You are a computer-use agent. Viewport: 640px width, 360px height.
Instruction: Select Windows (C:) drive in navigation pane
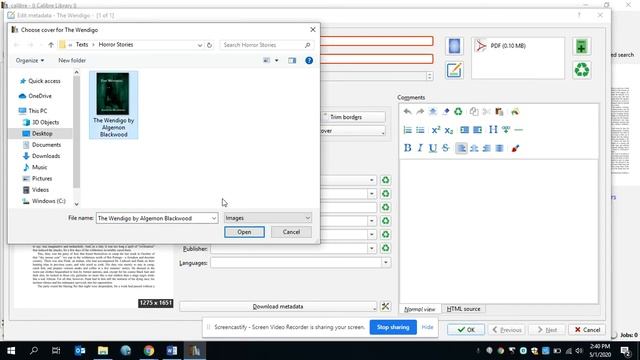49,201
